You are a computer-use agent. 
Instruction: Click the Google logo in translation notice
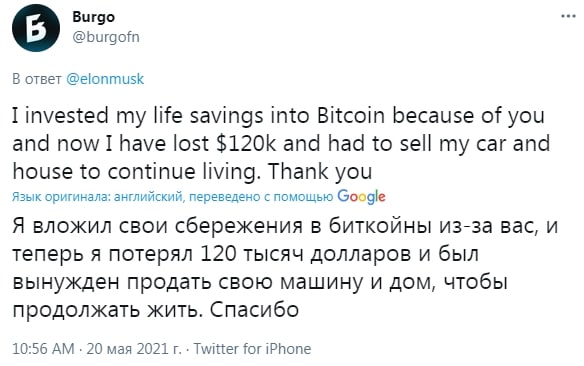(361, 196)
